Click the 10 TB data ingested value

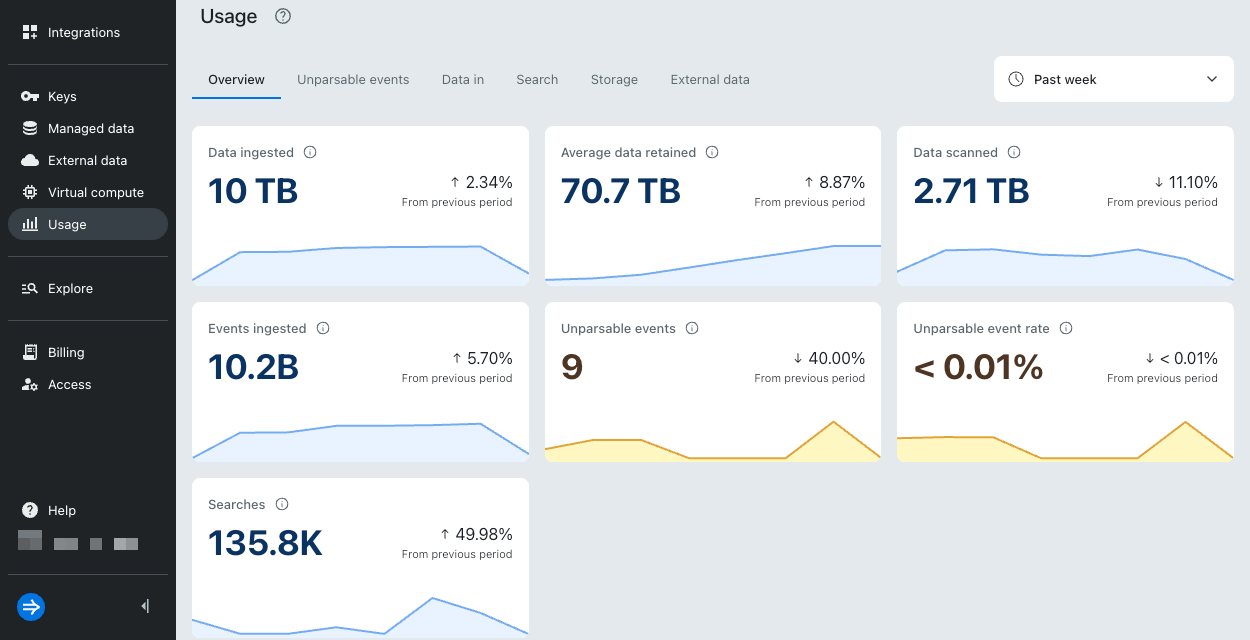[253, 190]
